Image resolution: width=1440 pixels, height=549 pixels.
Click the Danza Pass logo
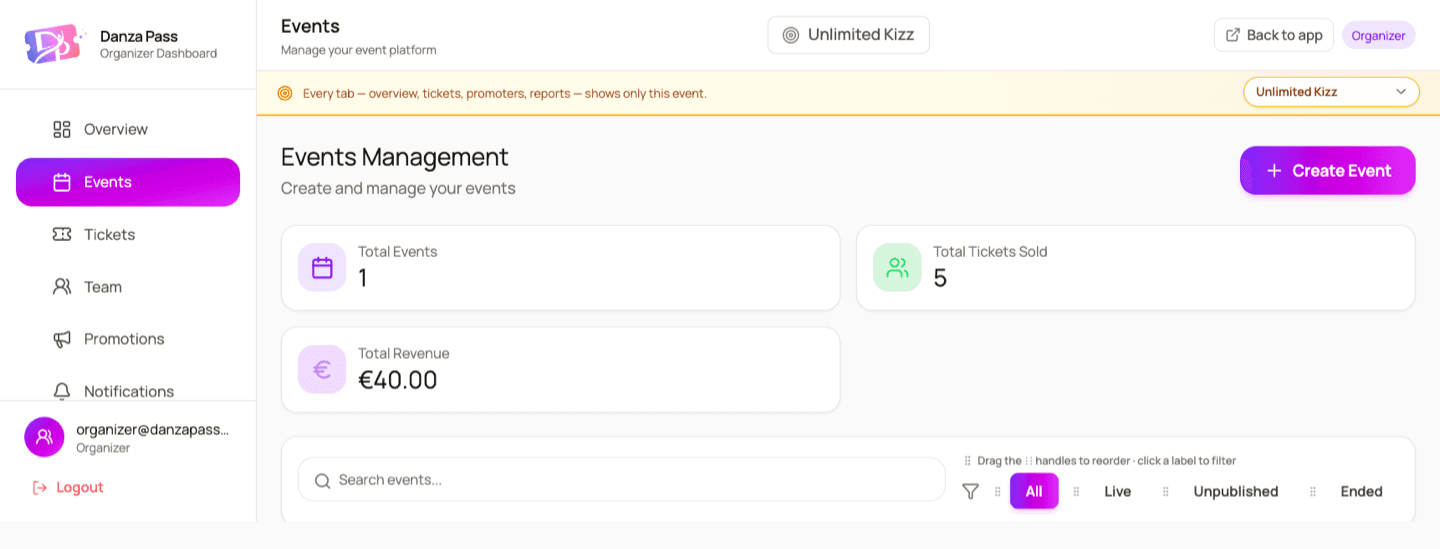54,44
